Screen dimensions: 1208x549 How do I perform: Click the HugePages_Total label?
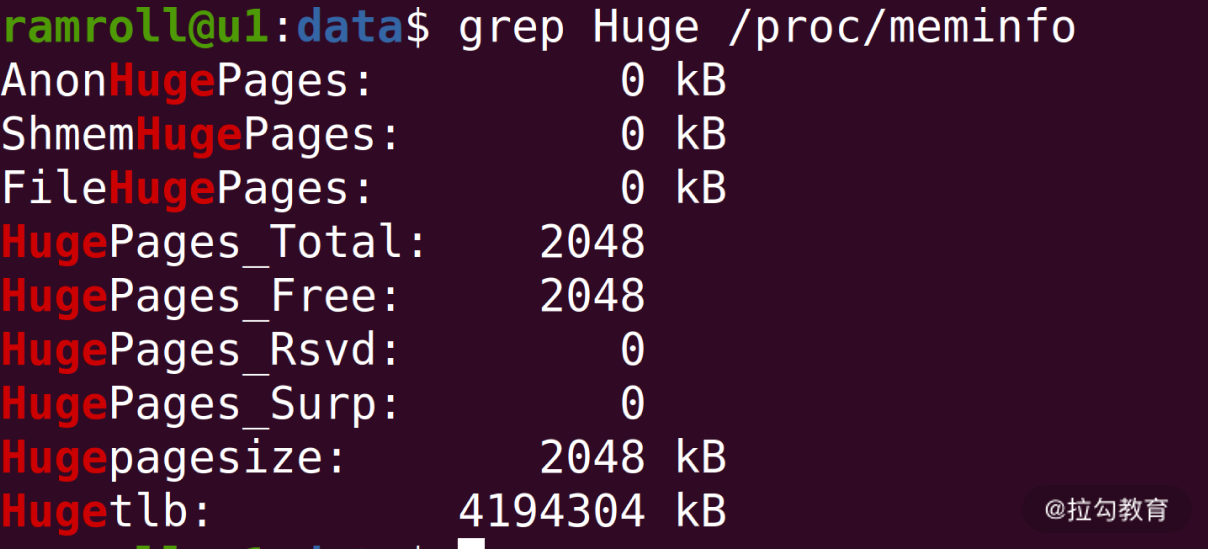click(x=214, y=243)
